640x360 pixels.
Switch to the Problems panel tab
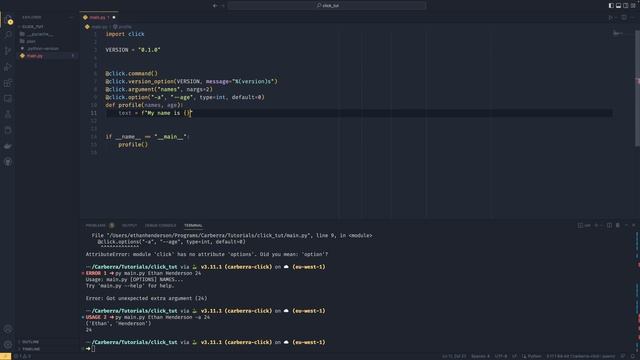(96, 225)
